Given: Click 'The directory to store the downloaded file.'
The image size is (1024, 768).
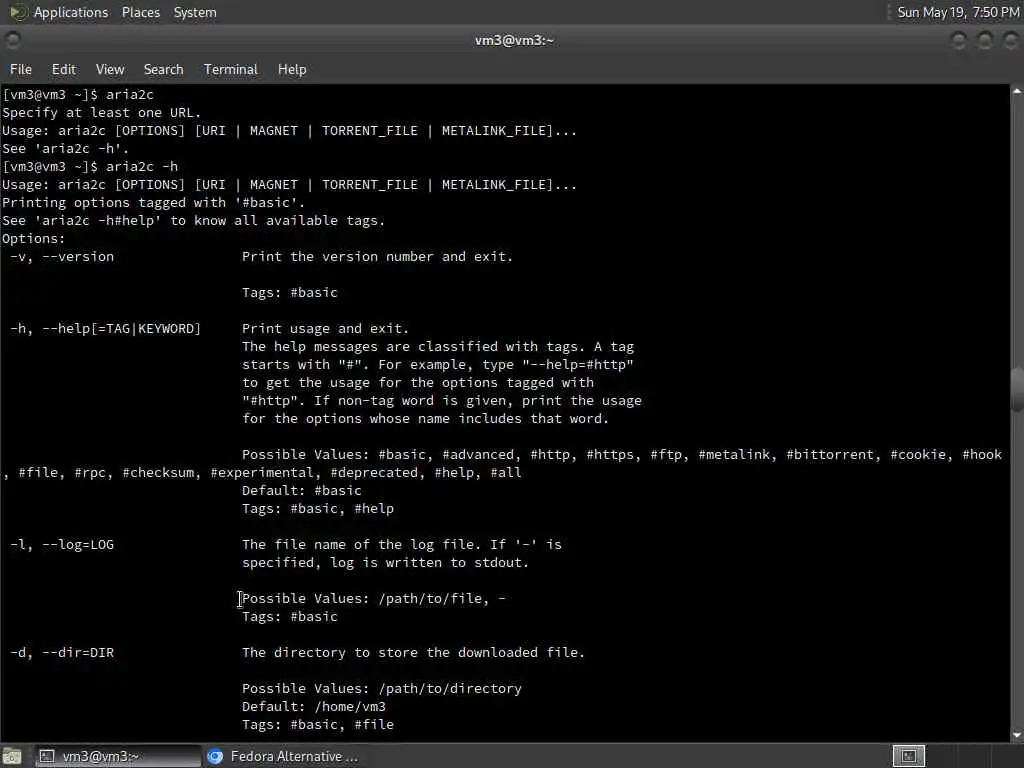Looking at the screenshot, I should [x=413, y=652].
